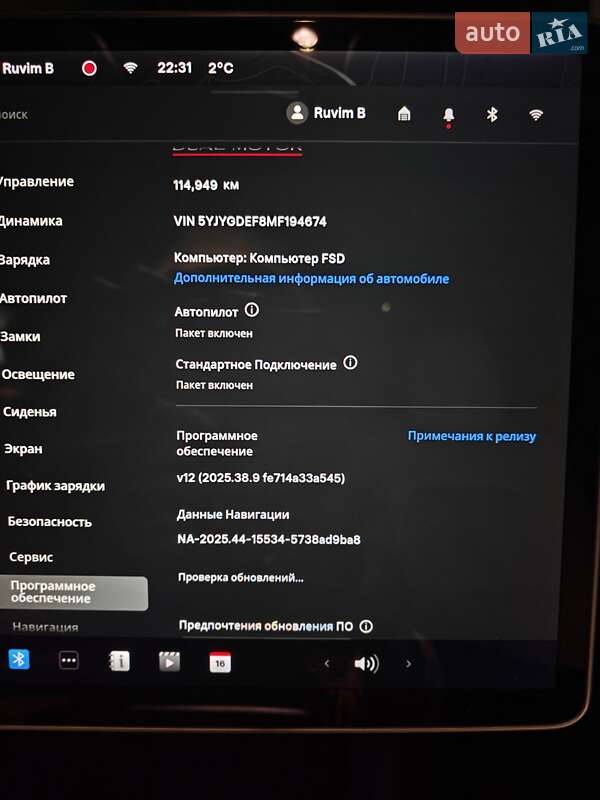This screenshot has width=600, height=800.
Task: Tap the 2°C temperature reading
Action: coord(221,68)
